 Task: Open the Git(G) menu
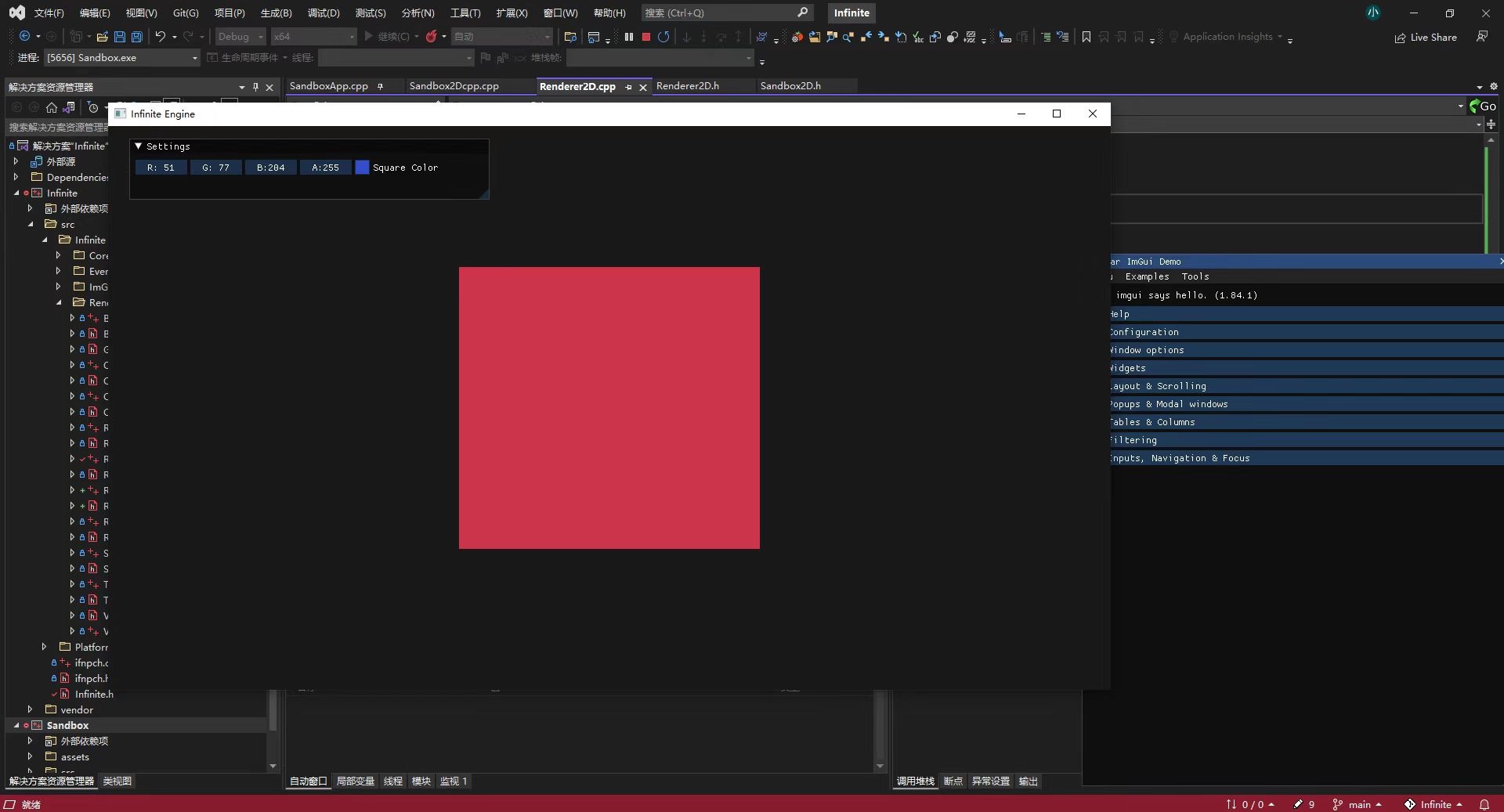(186, 13)
